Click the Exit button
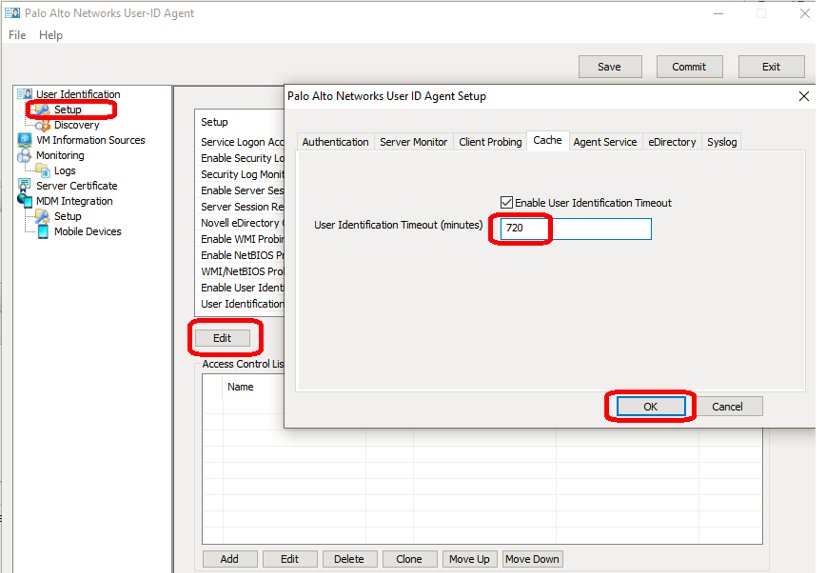The image size is (817, 573). click(771, 67)
